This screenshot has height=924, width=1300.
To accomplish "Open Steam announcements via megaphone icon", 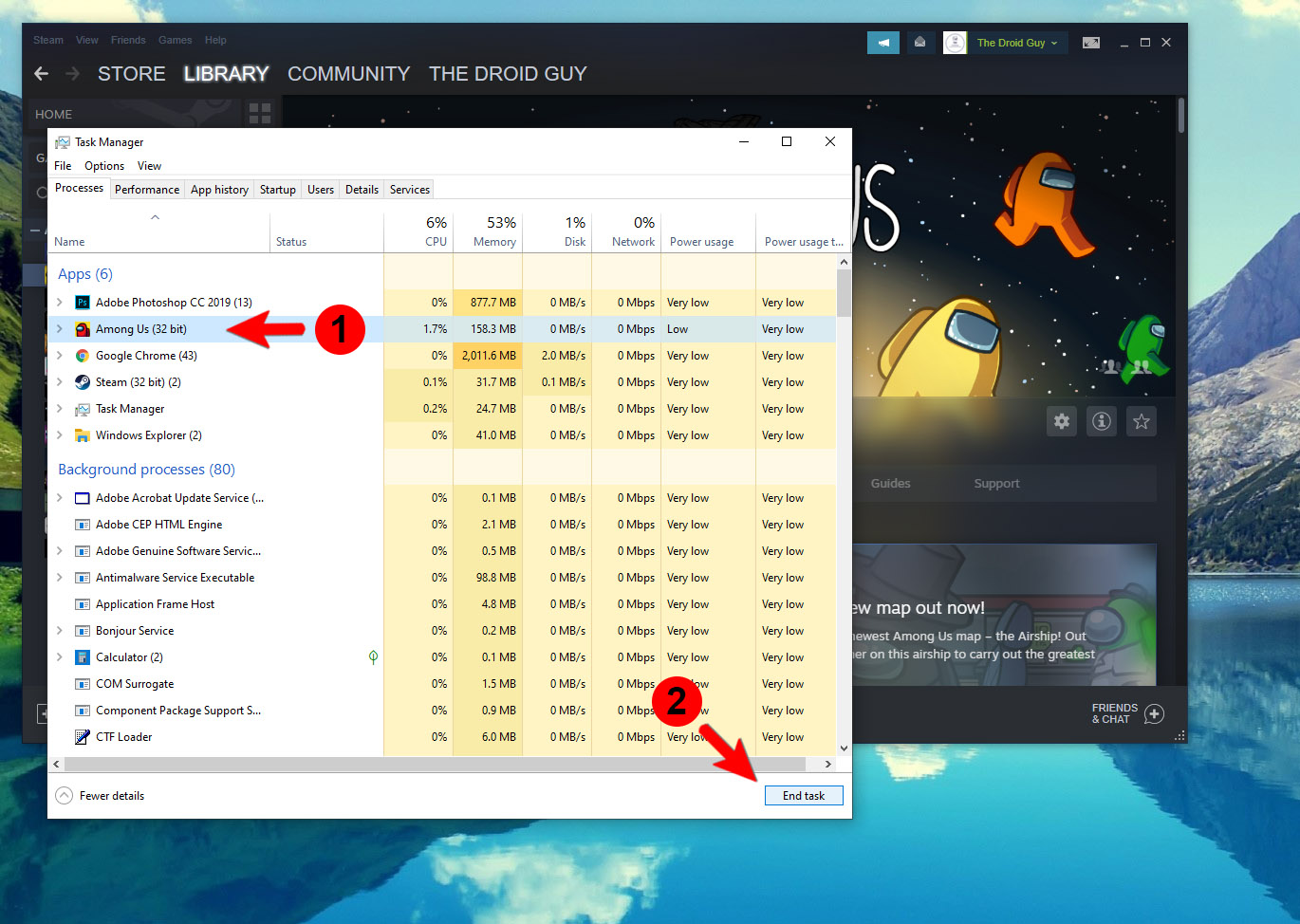I will coord(882,42).
